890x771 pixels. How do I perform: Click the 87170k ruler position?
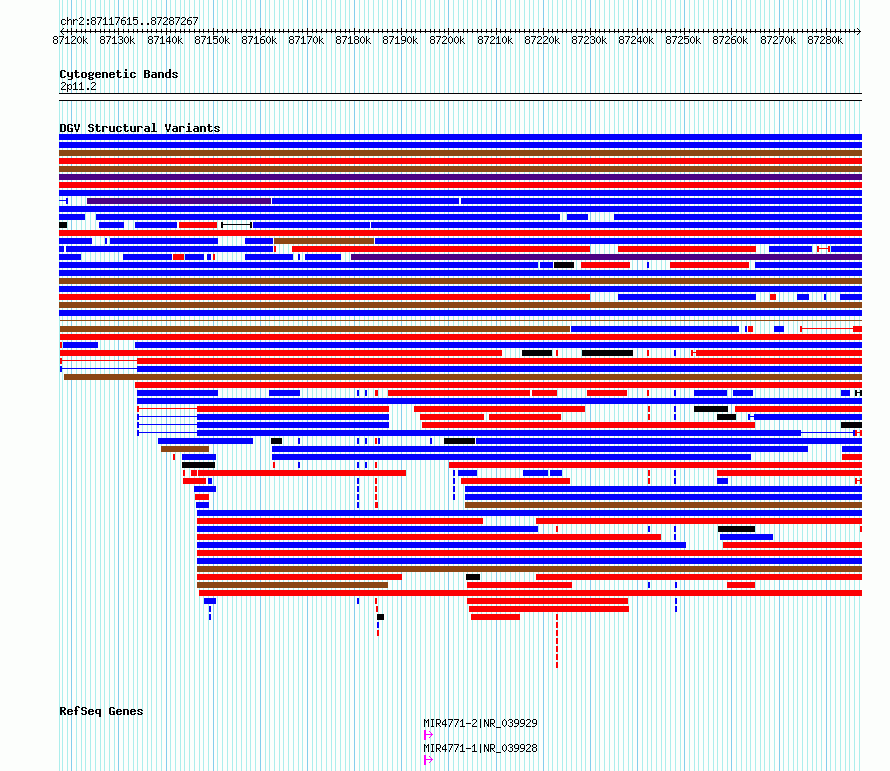[x=307, y=40]
